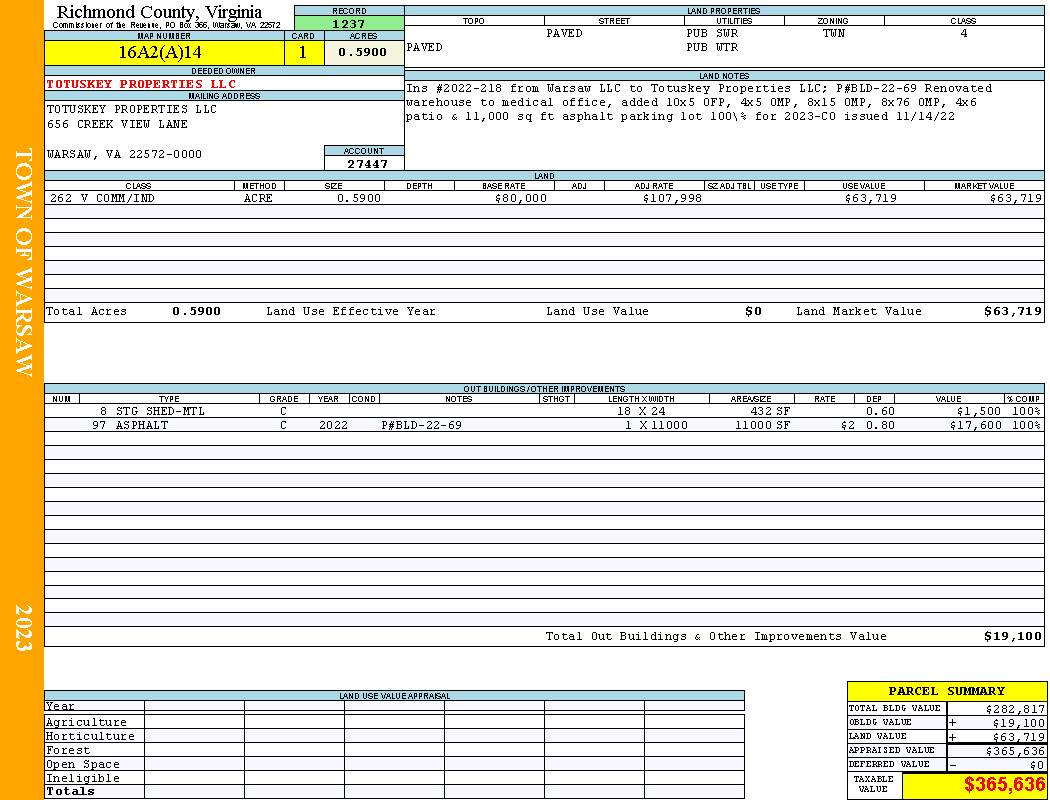Screen dimensions: 1050x800
Task: Click Land Market Value total $63,719
Action: coord(1013,311)
